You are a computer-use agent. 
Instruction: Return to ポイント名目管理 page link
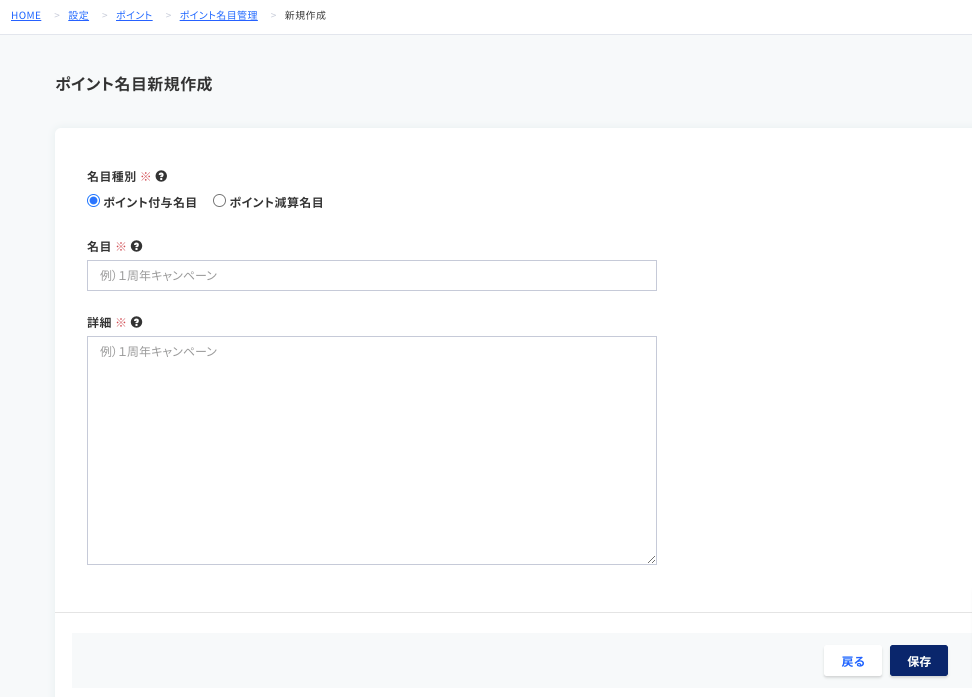218,16
